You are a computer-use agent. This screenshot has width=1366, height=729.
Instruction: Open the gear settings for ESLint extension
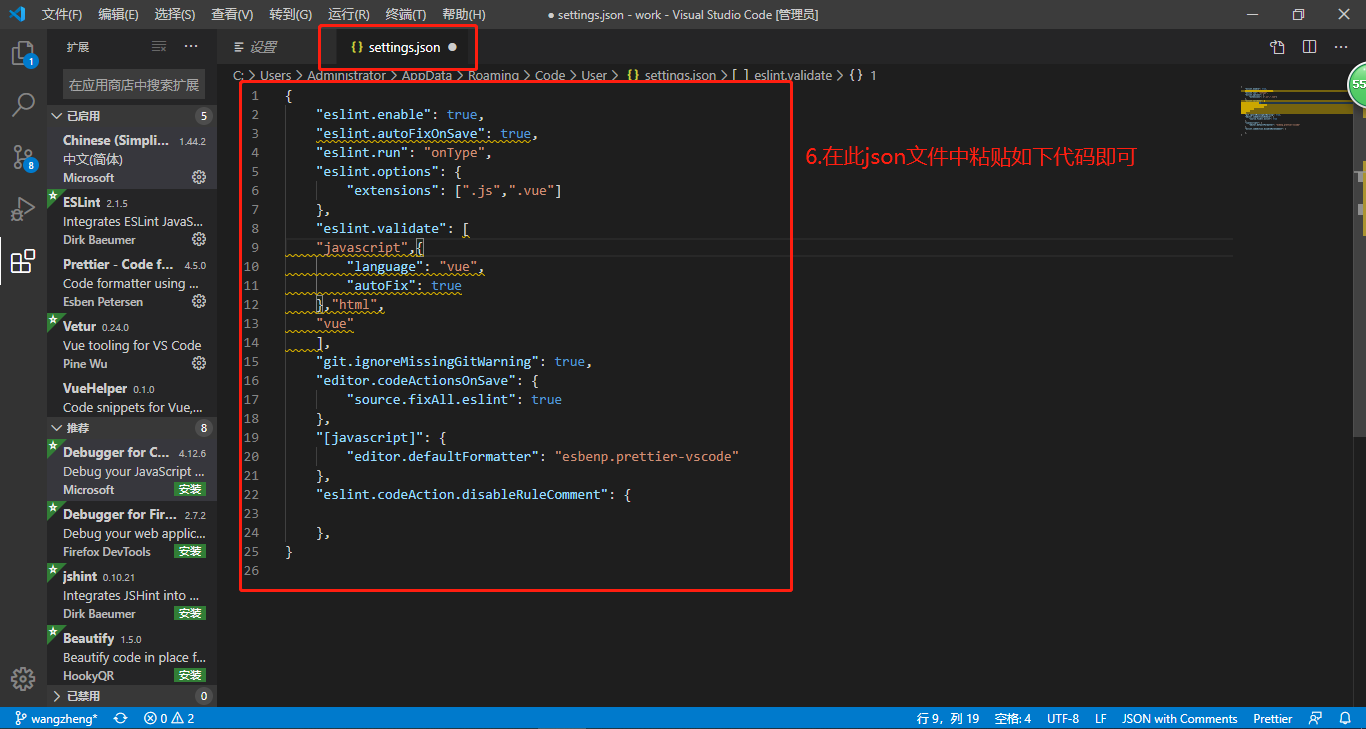click(x=199, y=240)
